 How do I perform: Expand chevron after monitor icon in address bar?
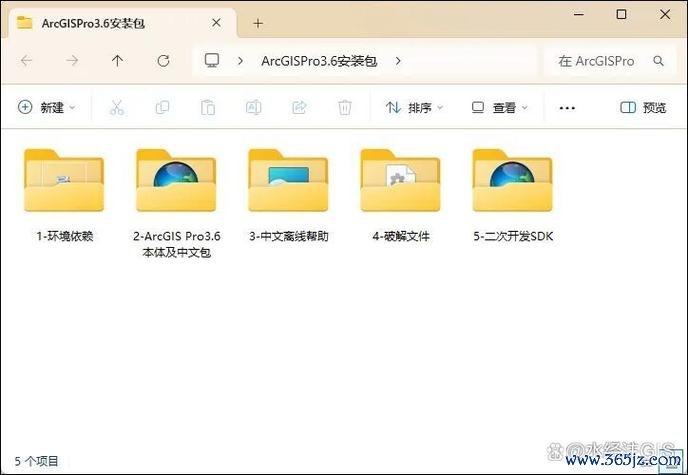(240, 61)
